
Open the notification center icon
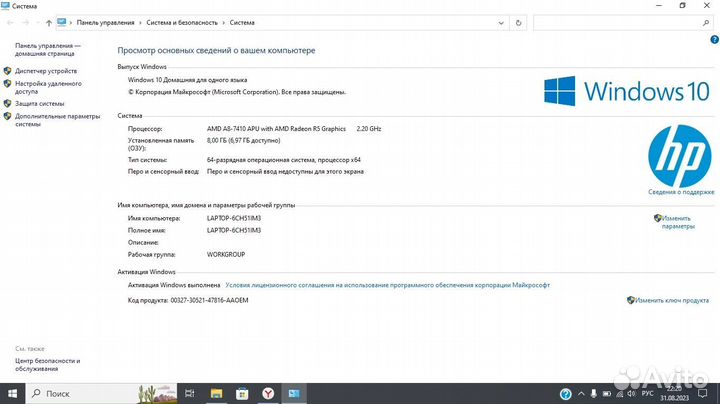point(703,393)
